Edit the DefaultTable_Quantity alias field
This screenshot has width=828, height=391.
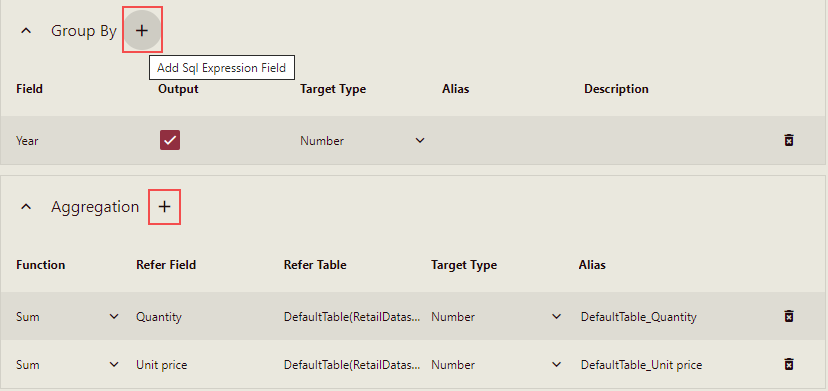(x=638, y=317)
